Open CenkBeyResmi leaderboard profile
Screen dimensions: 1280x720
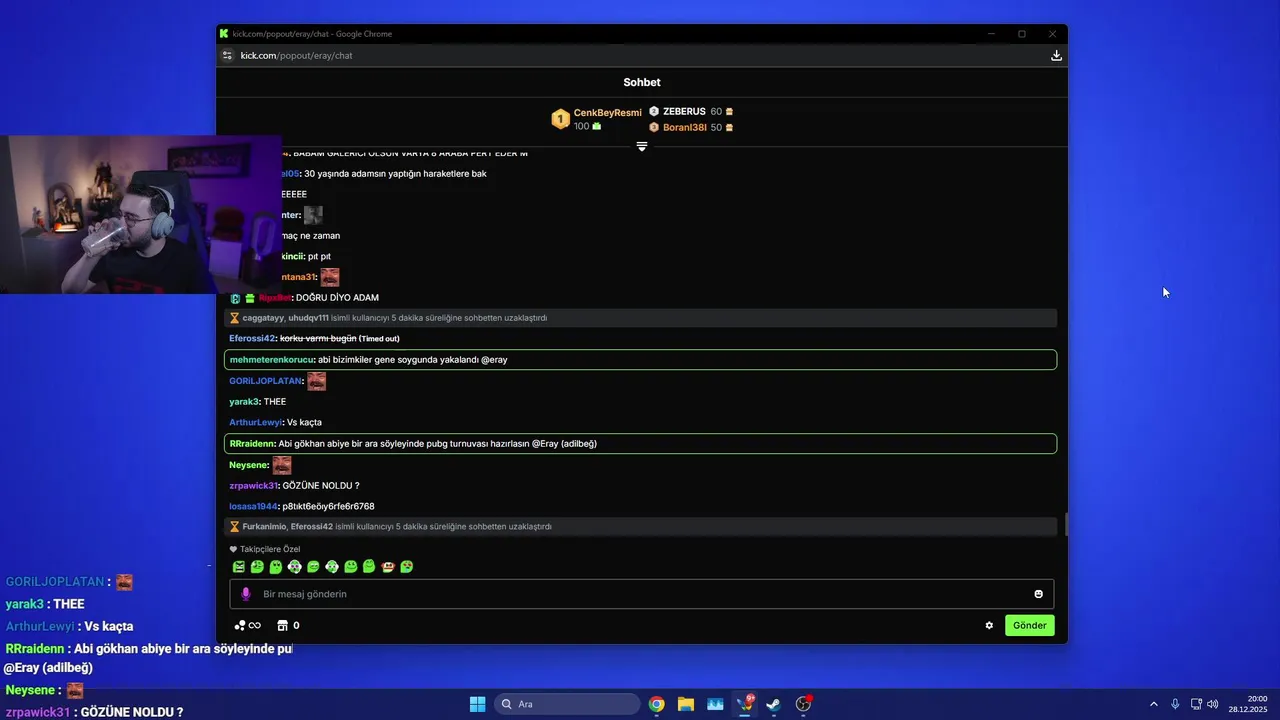coord(608,113)
